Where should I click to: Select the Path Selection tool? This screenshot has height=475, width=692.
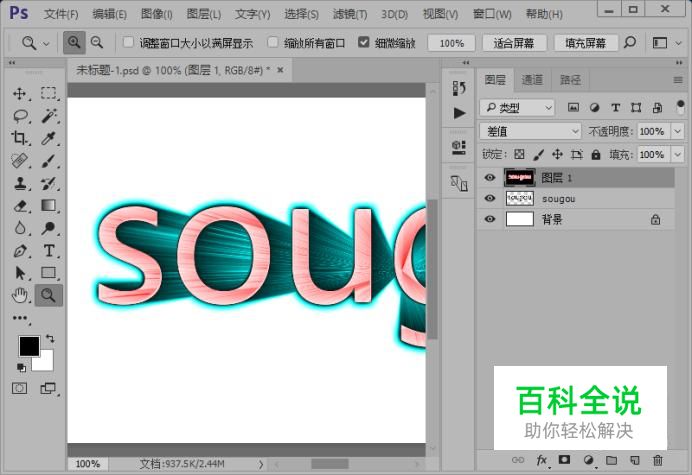click(19, 273)
